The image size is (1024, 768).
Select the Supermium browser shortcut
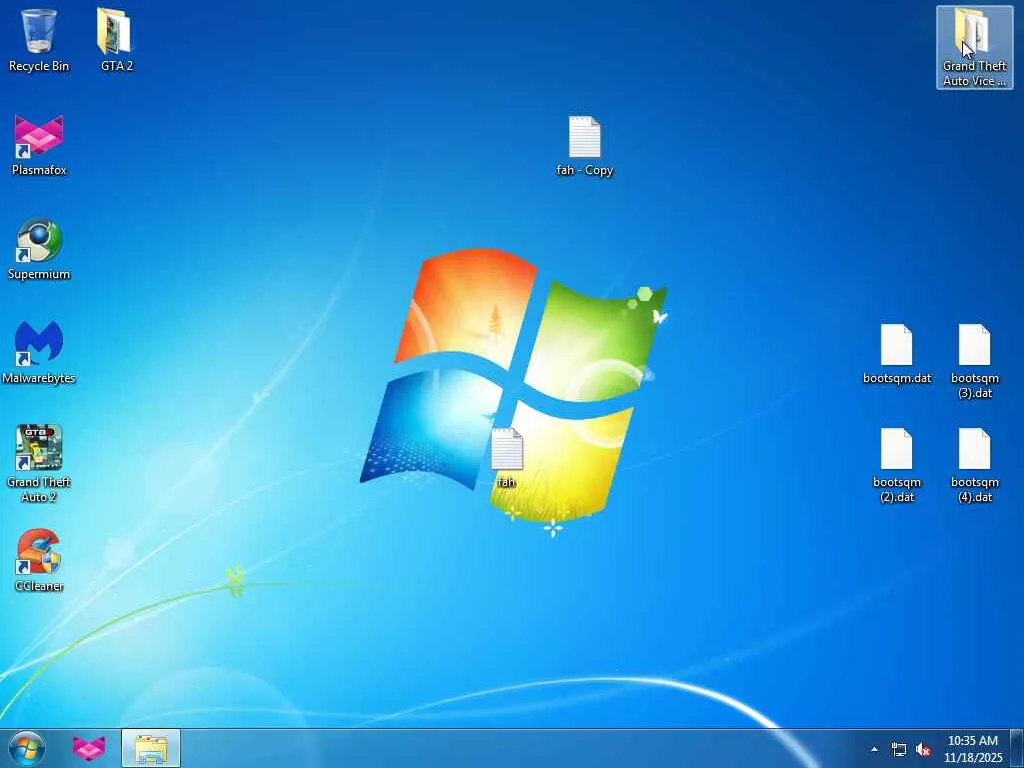point(39,249)
